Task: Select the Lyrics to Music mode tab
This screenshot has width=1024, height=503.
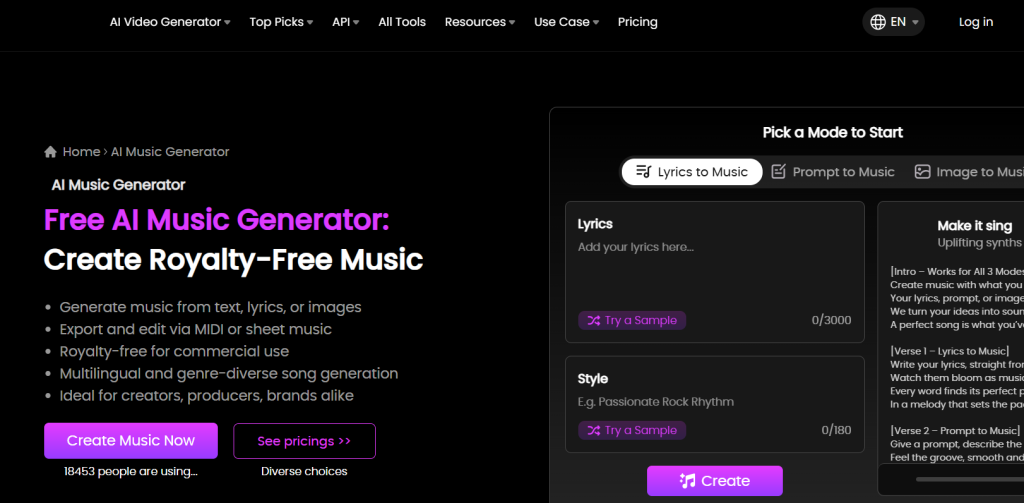Action: tap(692, 172)
